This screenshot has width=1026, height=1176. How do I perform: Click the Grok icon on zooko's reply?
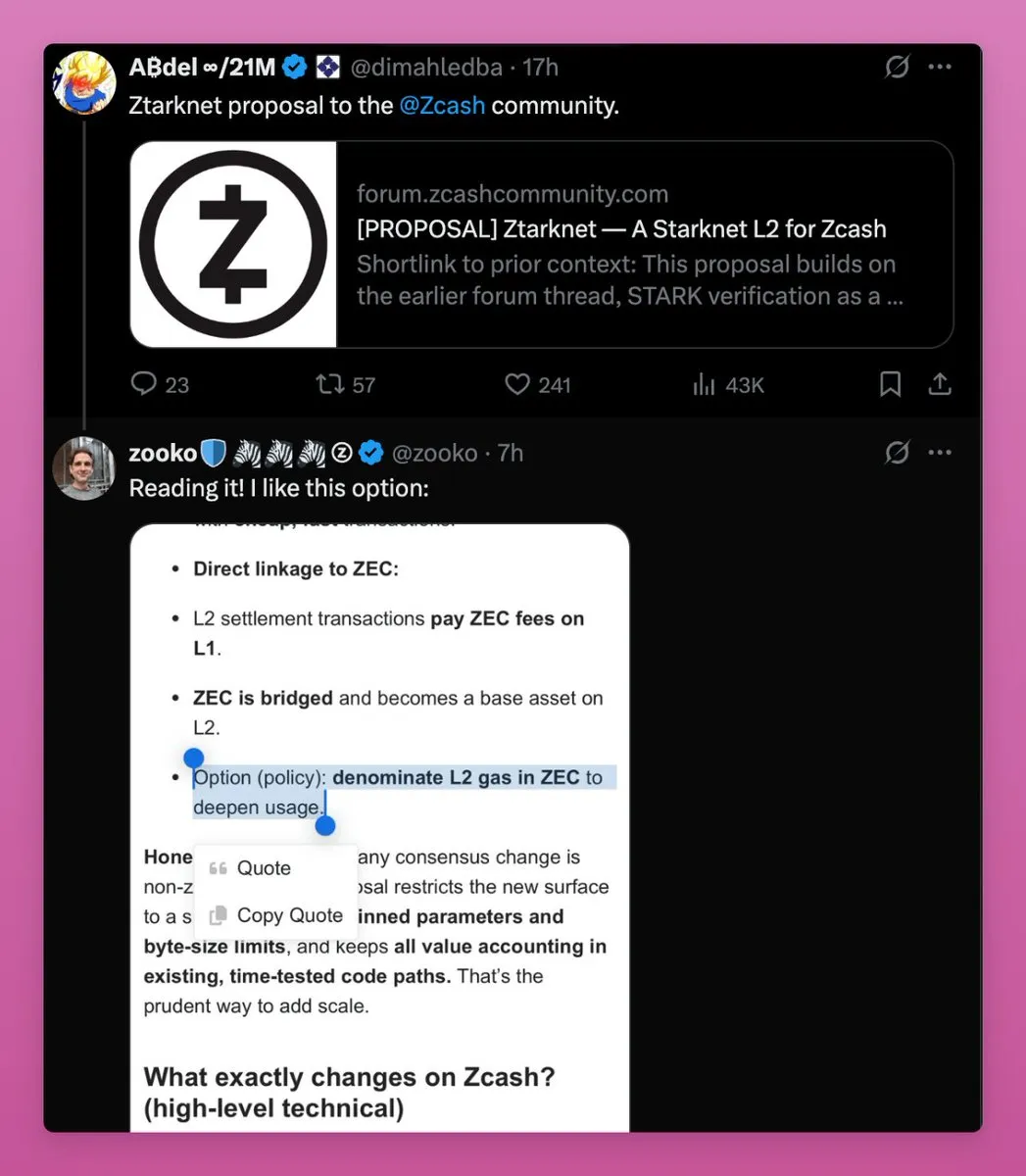[x=897, y=453]
